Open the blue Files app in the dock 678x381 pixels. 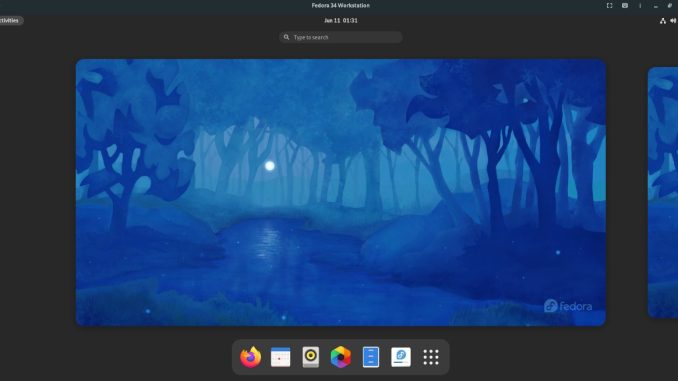(371, 357)
